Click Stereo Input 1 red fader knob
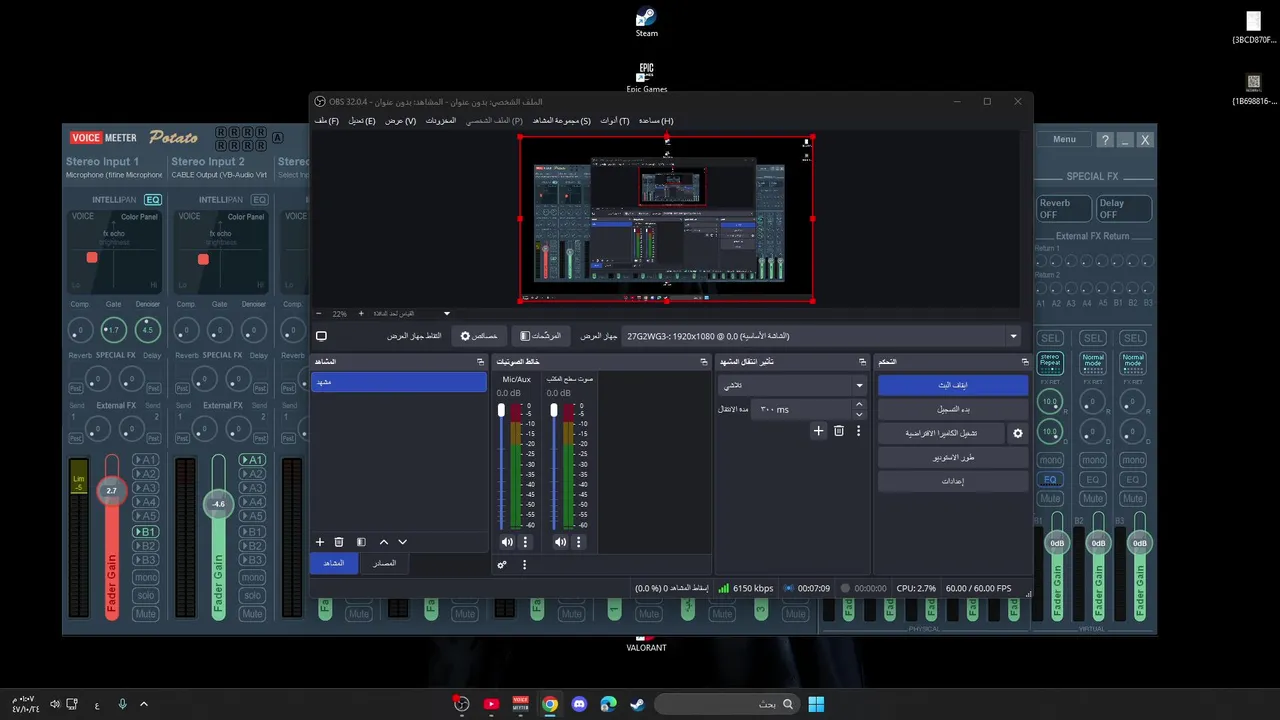 click(112, 490)
